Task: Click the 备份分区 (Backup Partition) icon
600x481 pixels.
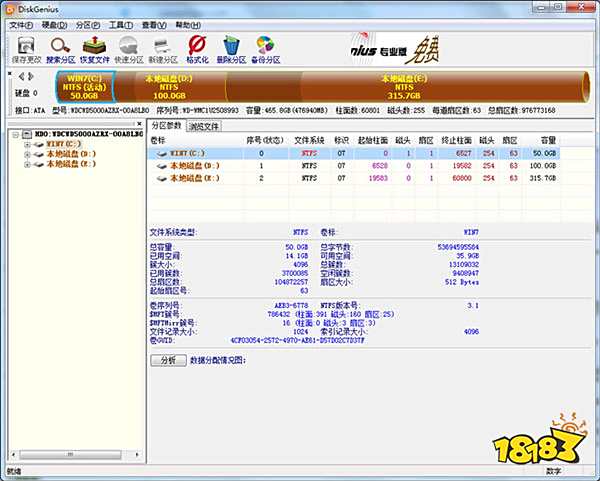Action: tap(266, 48)
